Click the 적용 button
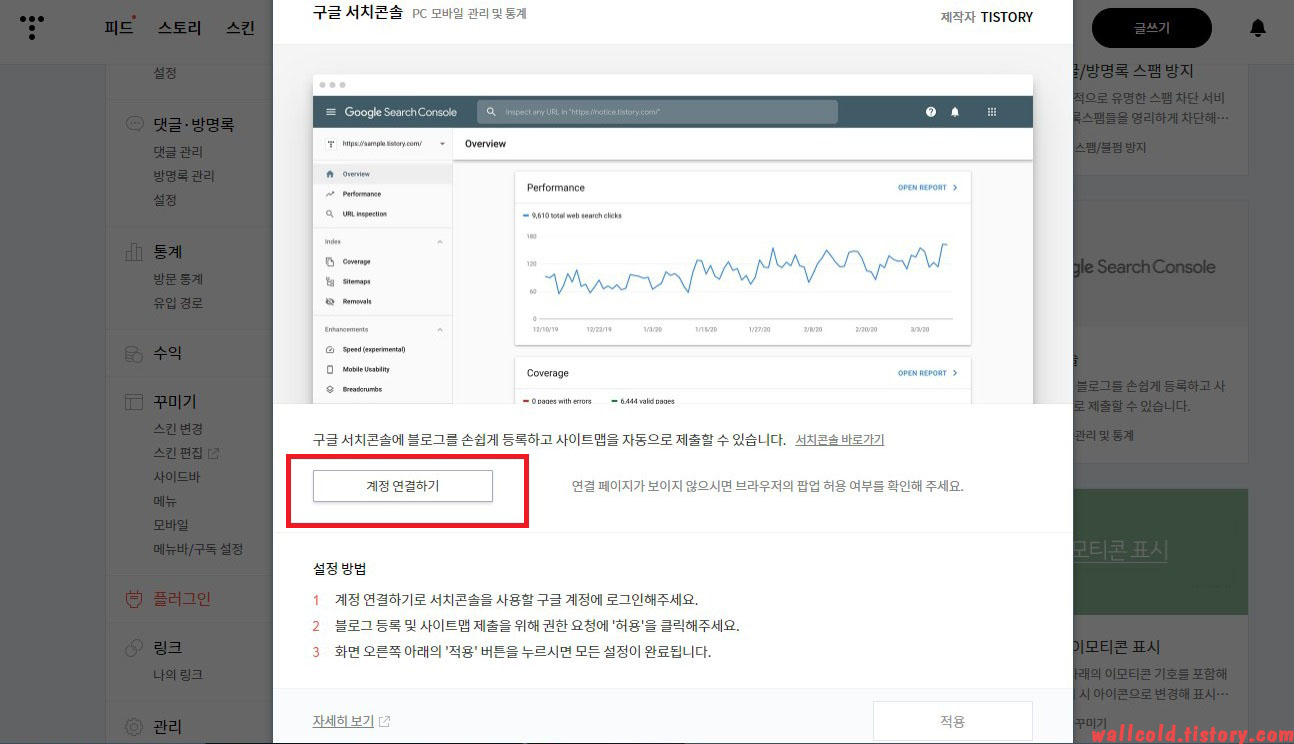The image size is (1294, 744). (952, 721)
